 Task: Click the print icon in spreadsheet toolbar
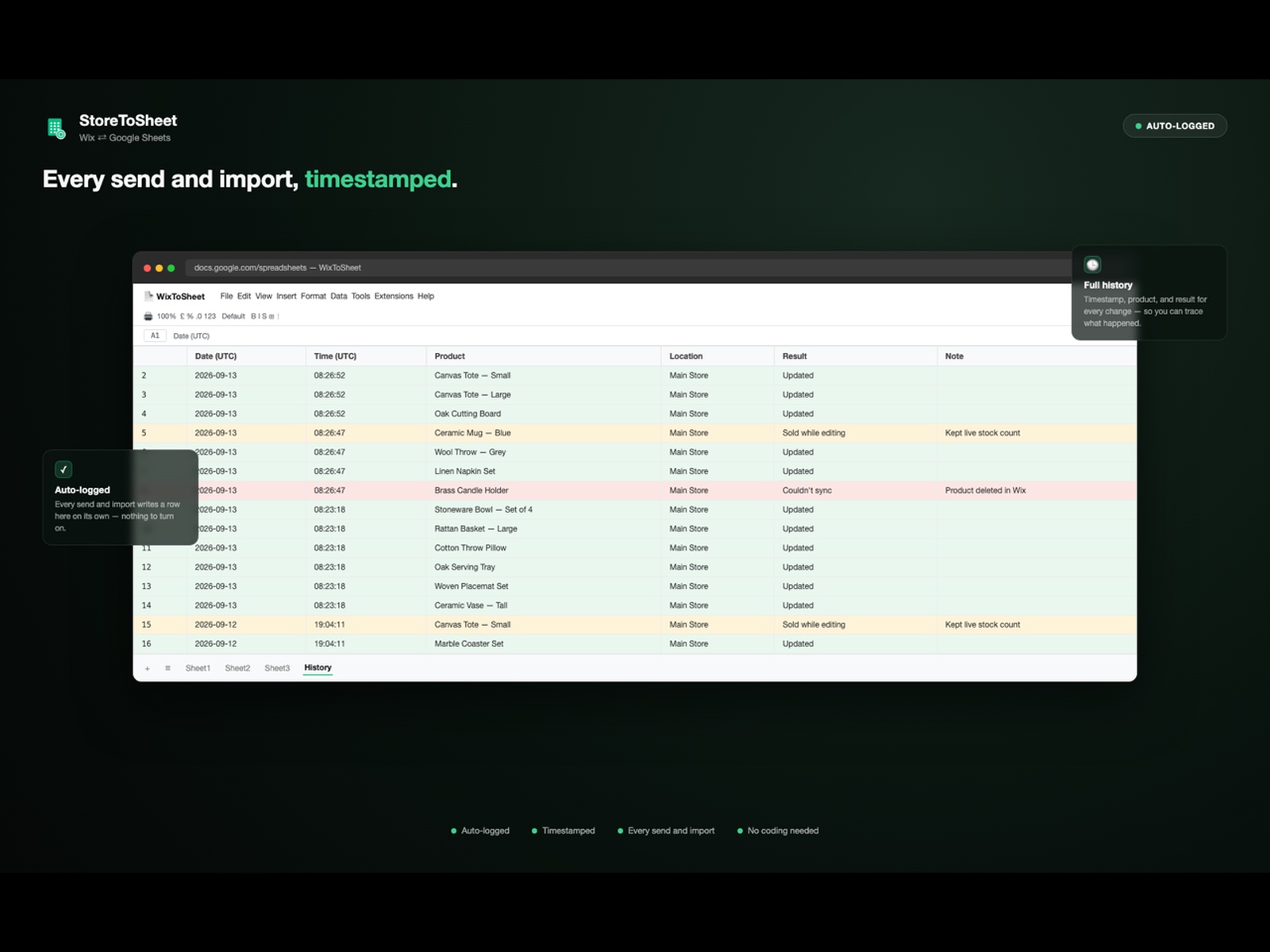pos(148,317)
